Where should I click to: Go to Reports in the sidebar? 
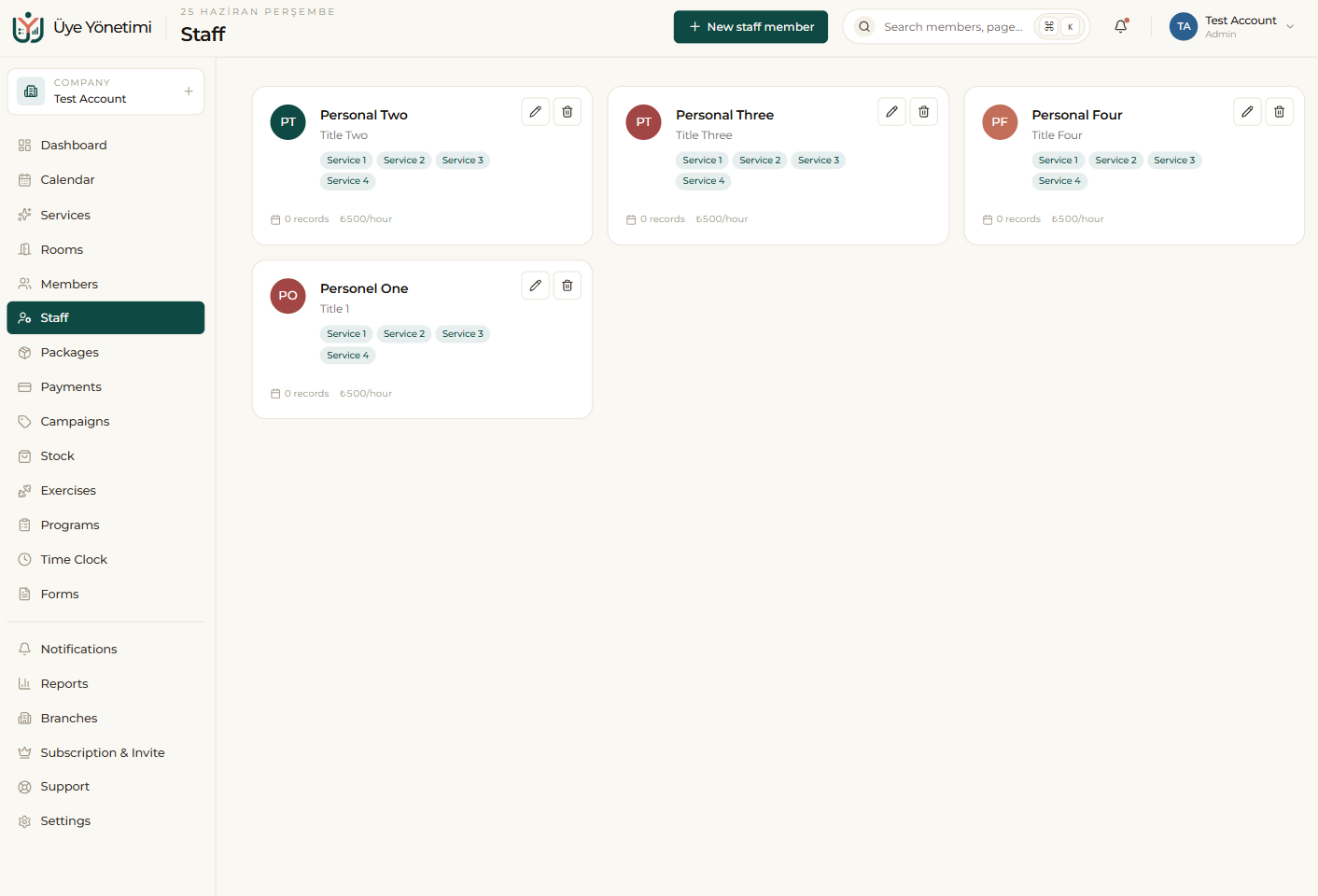click(x=105, y=684)
